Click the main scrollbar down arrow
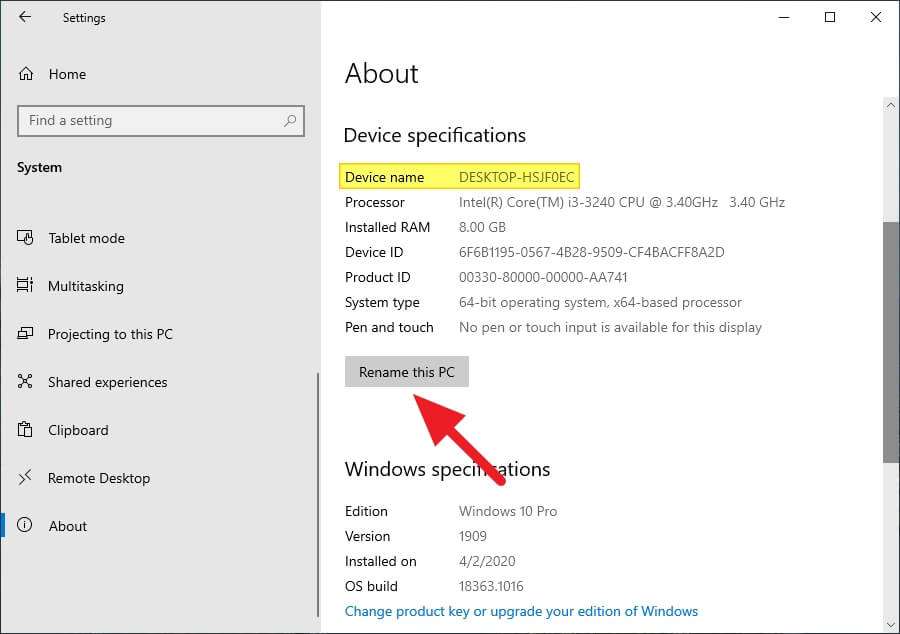900x634 pixels. 890,624
